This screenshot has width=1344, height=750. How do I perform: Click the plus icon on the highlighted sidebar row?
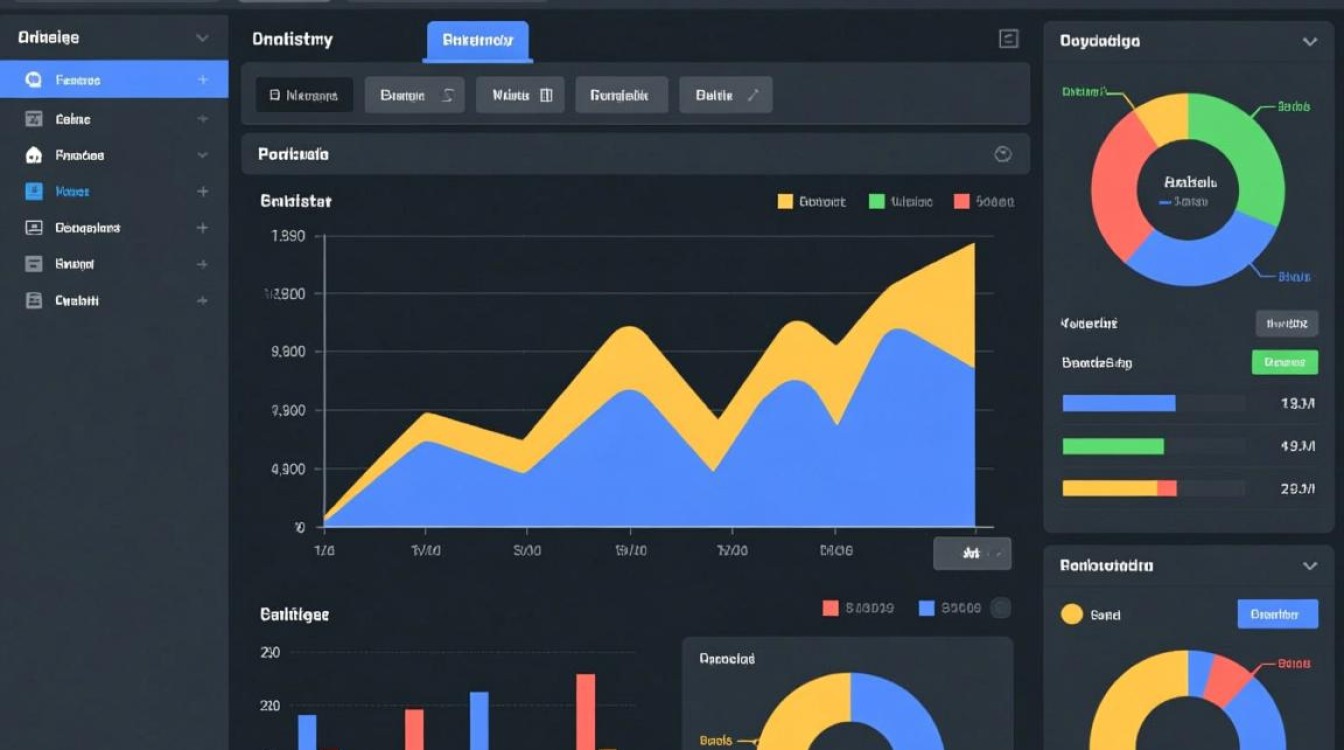coord(202,80)
